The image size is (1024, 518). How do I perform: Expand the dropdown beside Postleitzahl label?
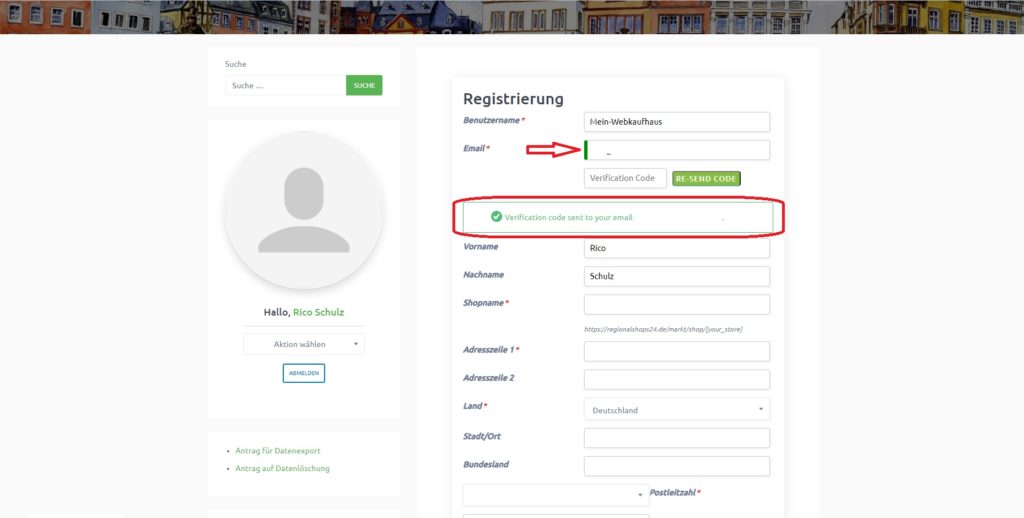tap(556, 495)
